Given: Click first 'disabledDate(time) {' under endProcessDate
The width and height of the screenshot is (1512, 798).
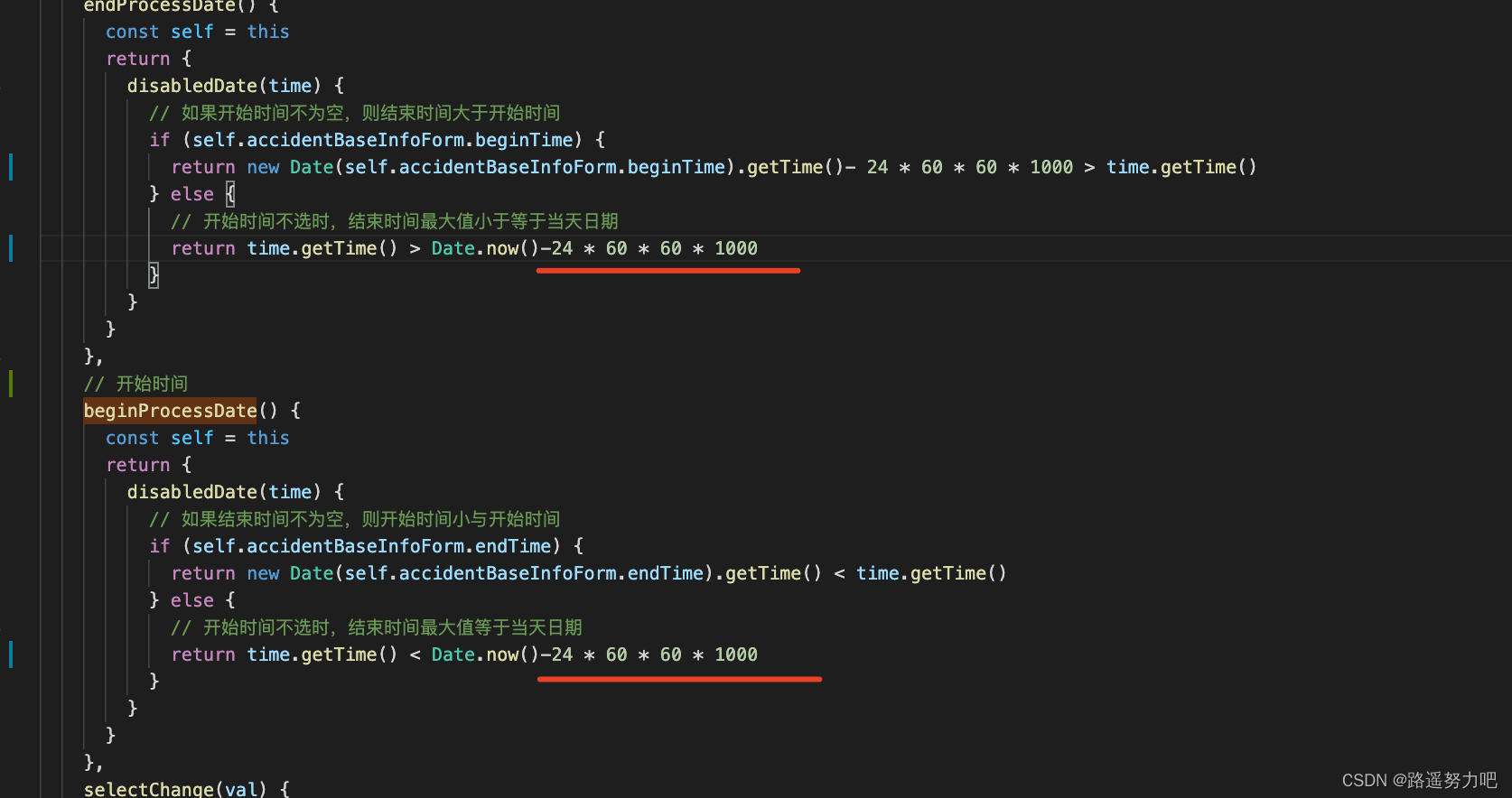Looking at the screenshot, I should tap(235, 86).
